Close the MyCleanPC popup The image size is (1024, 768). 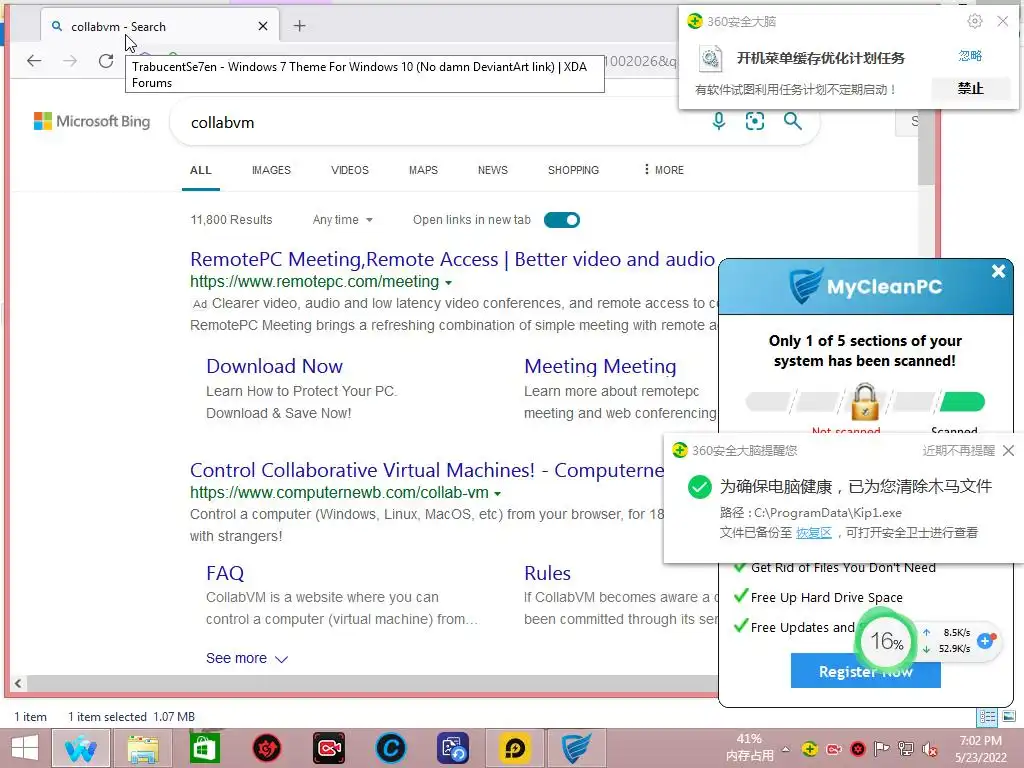pos(998,271)
